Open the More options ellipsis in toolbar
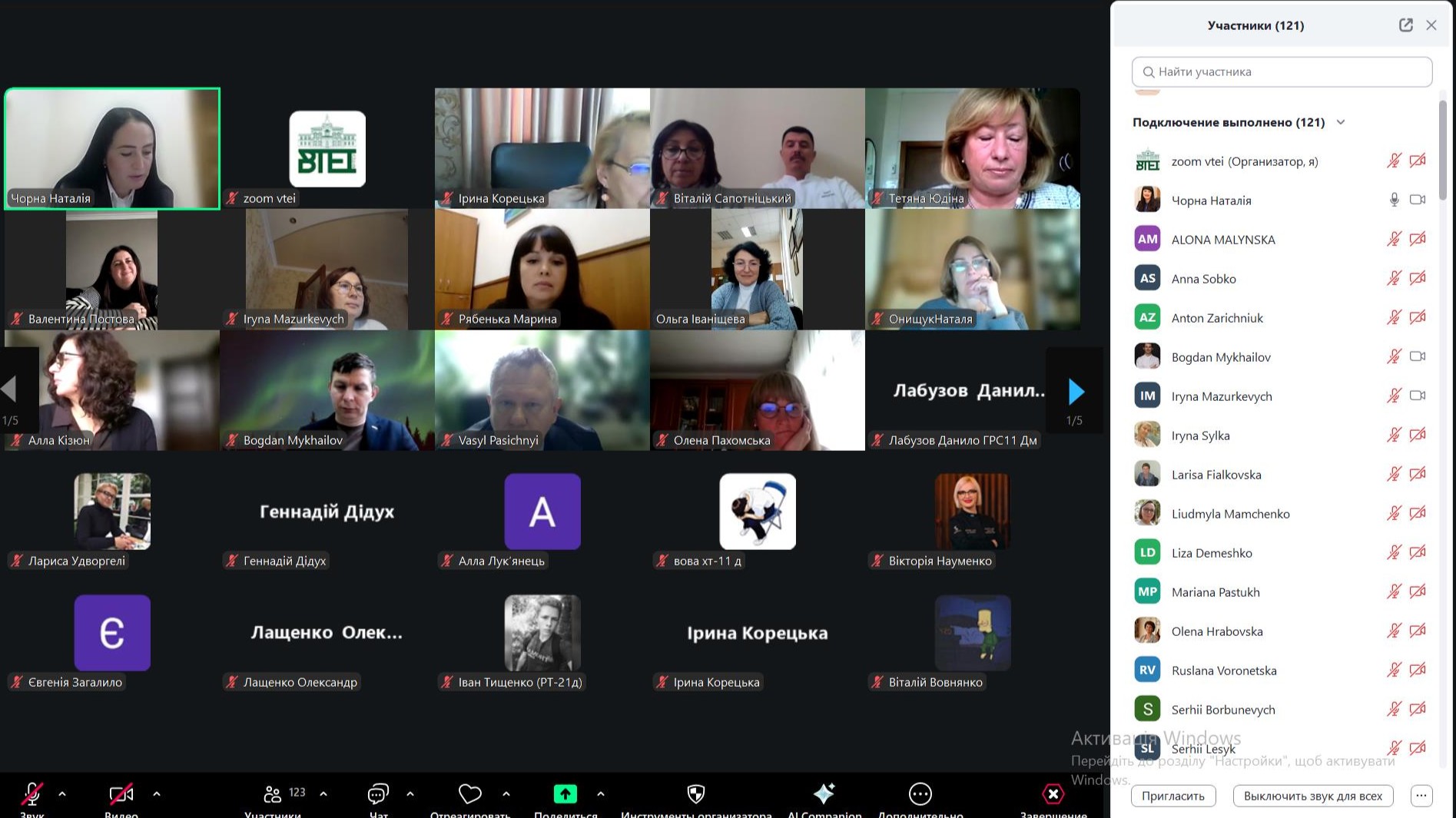This screenshot has width=1456, height=818. (920, 793)
